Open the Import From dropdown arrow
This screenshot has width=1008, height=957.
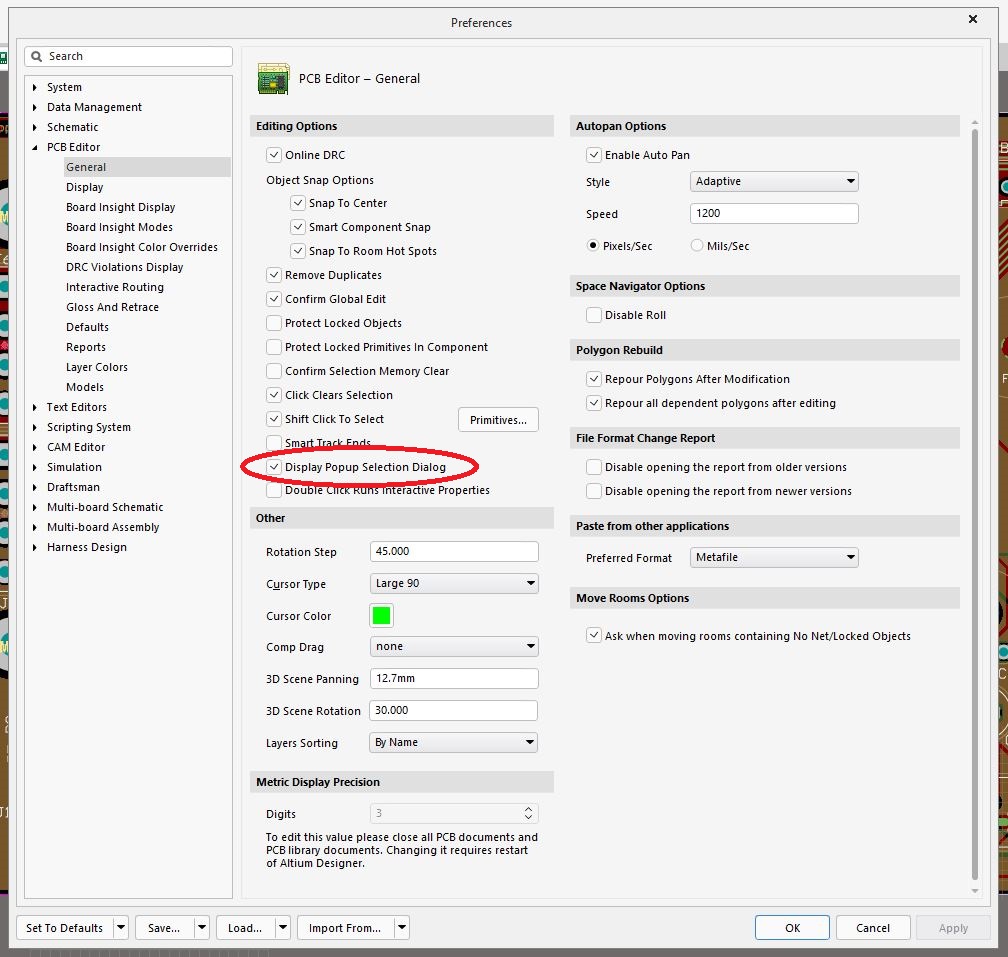402,927
